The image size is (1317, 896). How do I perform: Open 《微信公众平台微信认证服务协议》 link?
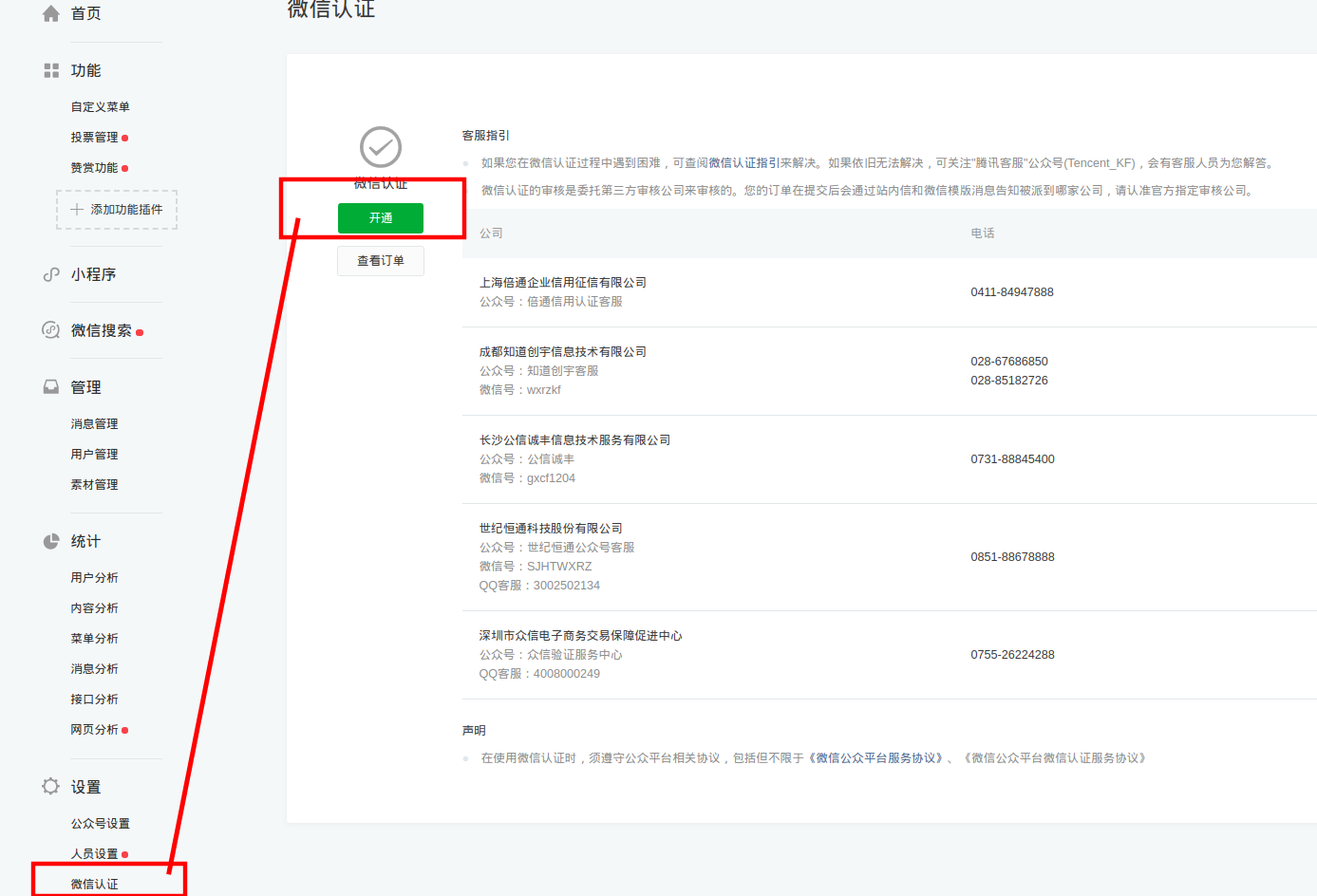click(x=1055, y=758)
